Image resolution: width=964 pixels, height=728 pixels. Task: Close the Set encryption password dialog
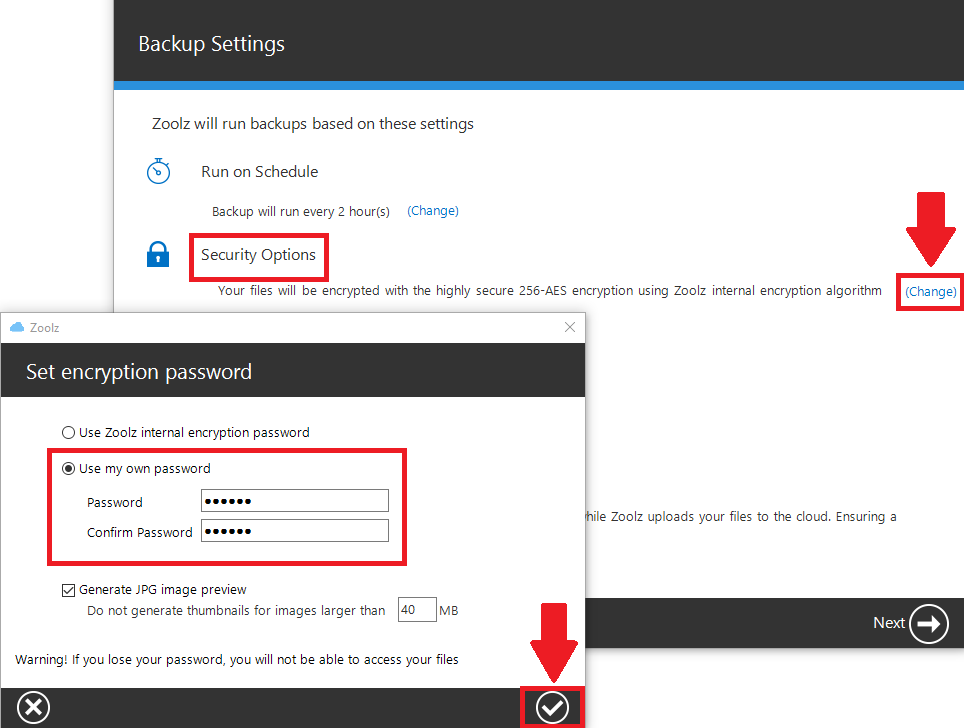point(570,327)
